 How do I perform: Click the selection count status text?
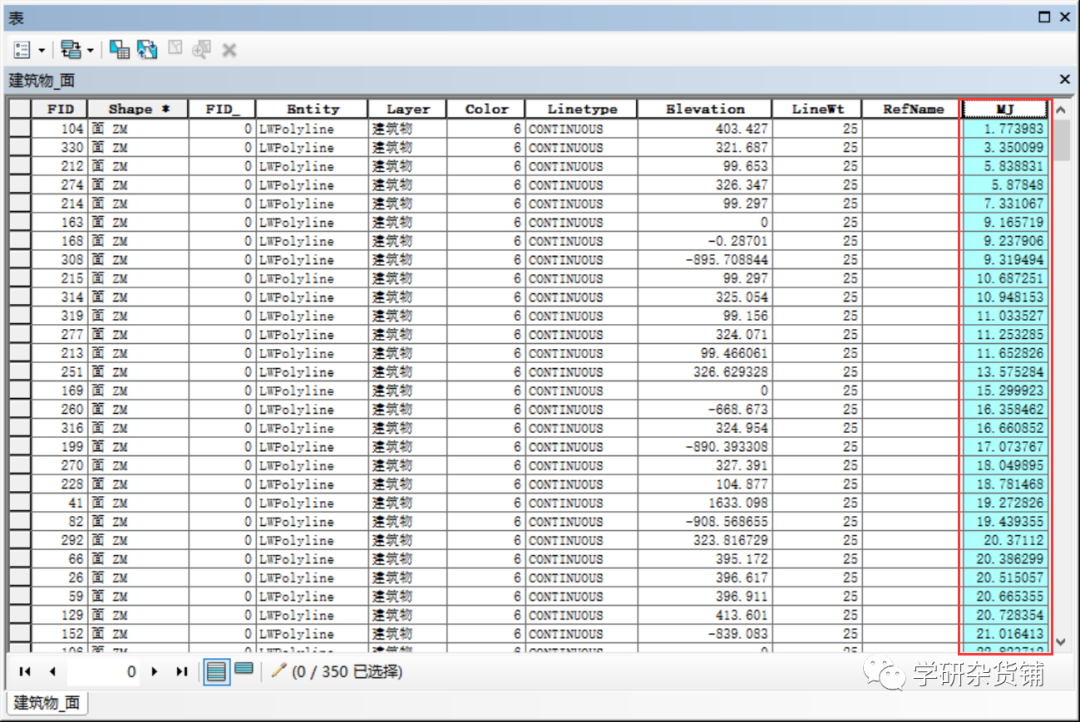click(347, 671)
